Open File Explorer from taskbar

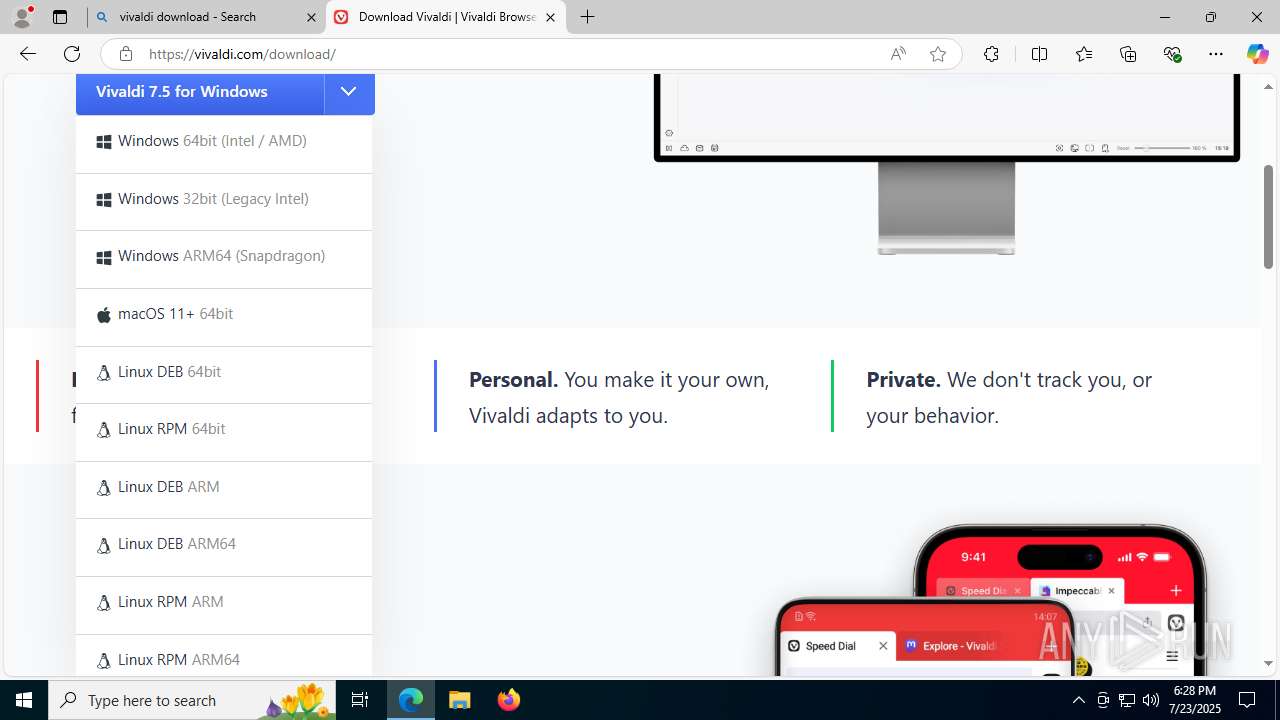(x=459, y=700)
